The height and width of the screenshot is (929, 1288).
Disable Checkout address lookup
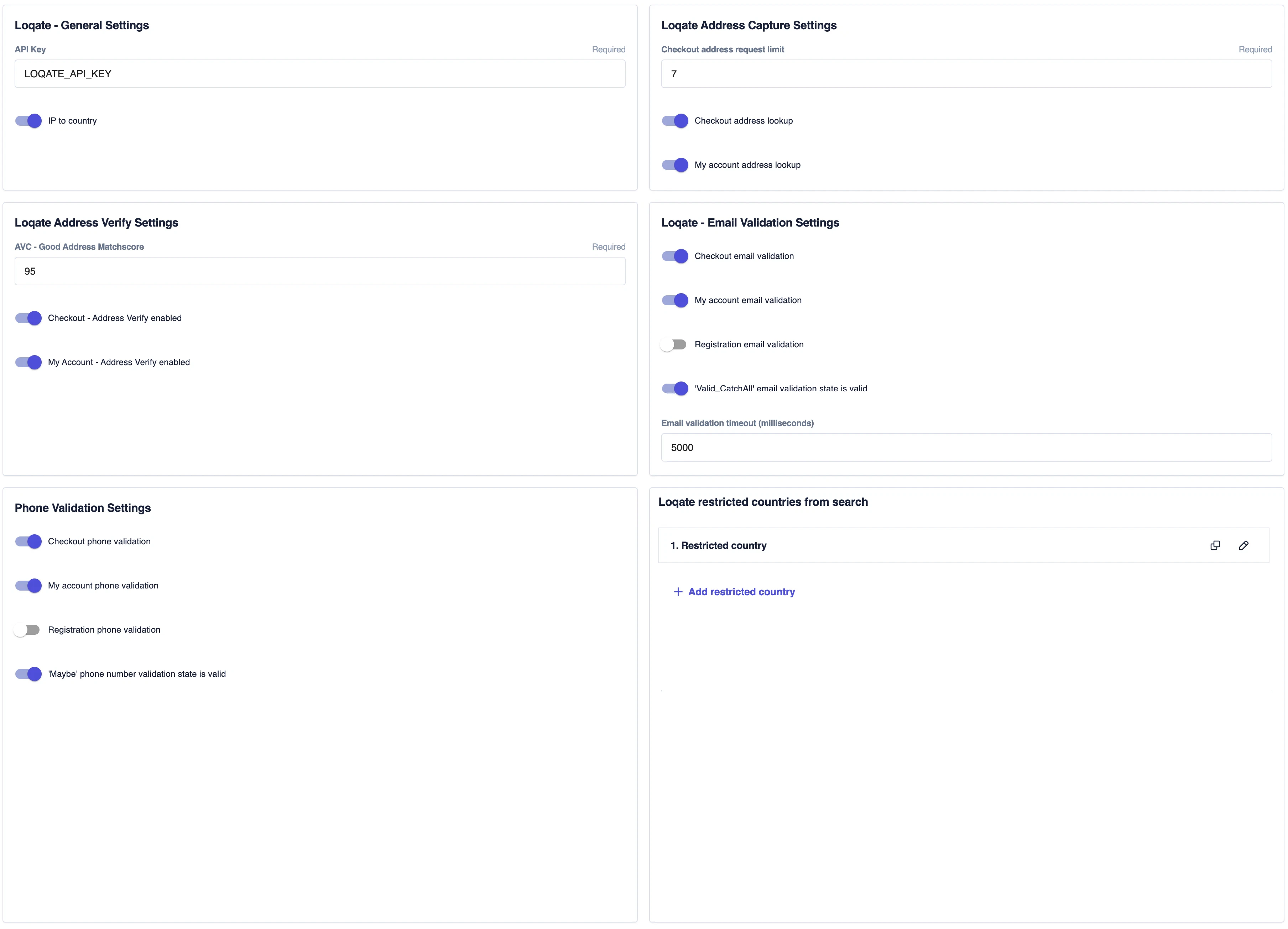point(675,120)
